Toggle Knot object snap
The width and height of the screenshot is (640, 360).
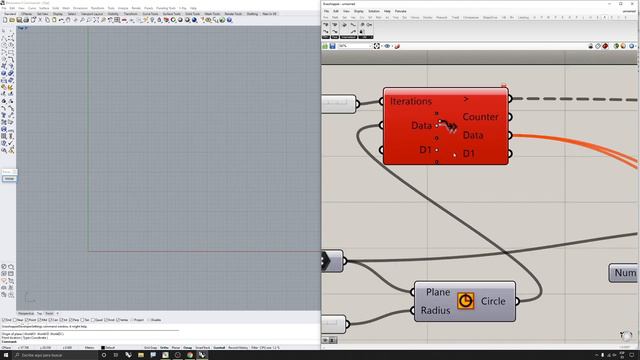tap(109, 320)
